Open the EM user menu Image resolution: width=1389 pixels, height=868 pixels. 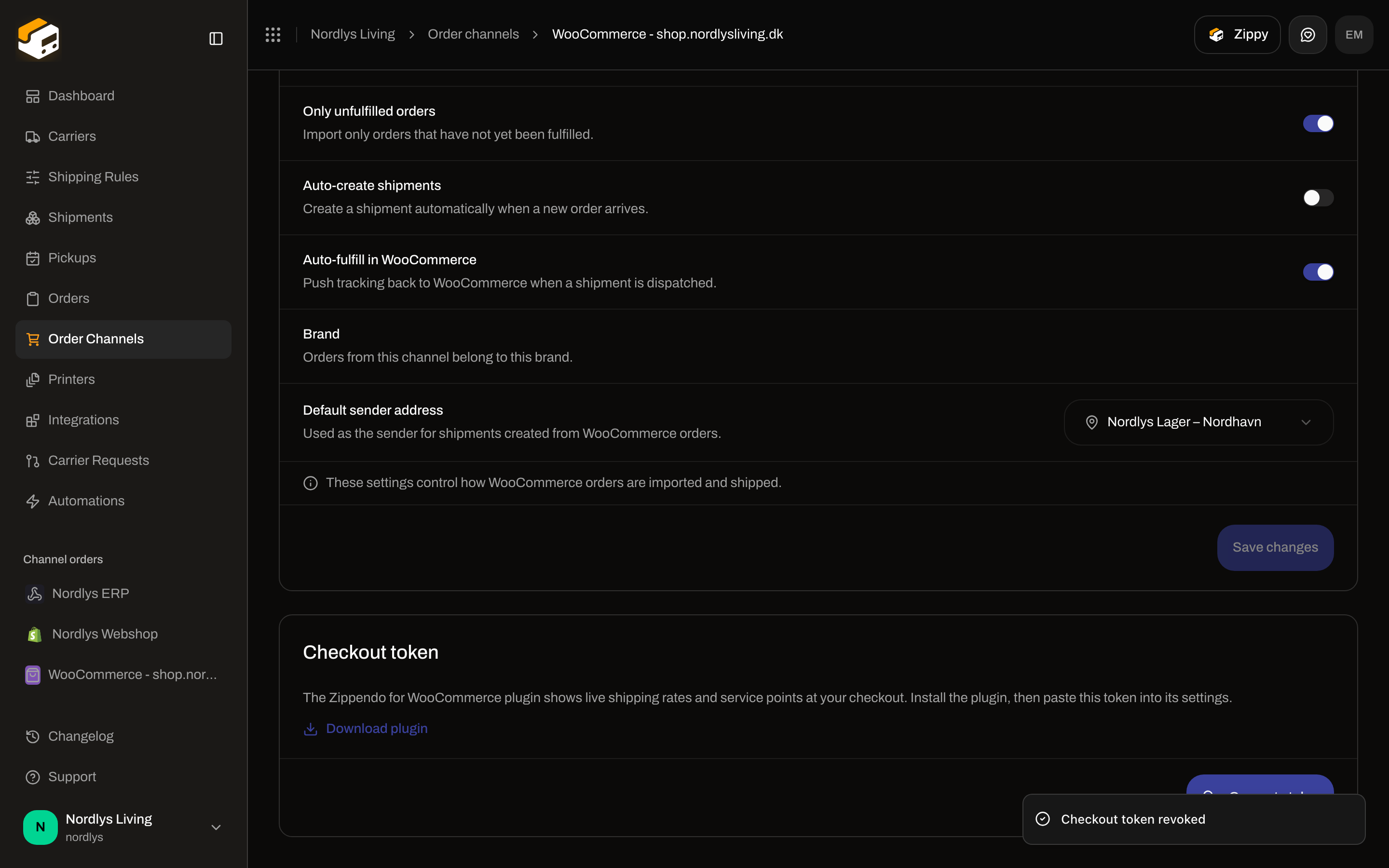tap(1354, 34)
